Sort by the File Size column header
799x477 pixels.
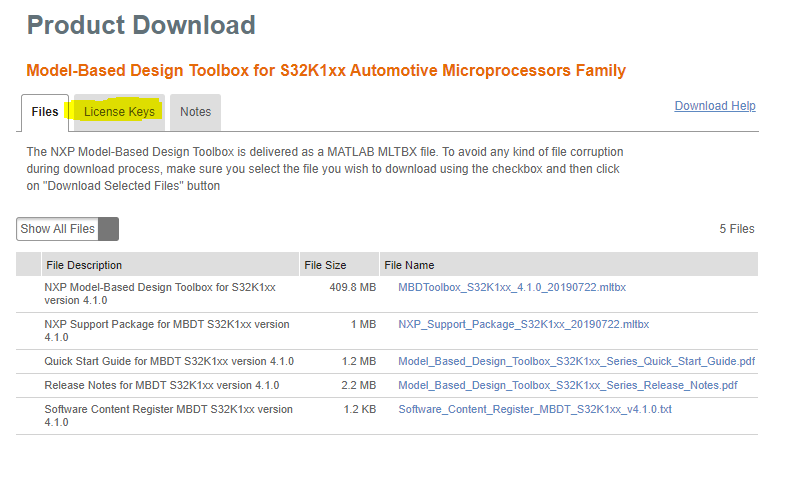tap(325, 265)
